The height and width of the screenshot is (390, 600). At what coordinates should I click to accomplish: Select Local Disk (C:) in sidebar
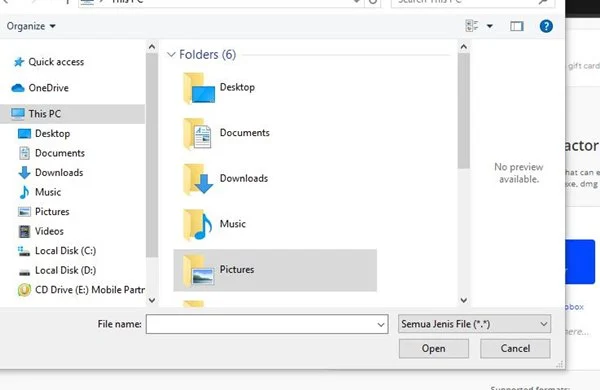coord(65,251)
